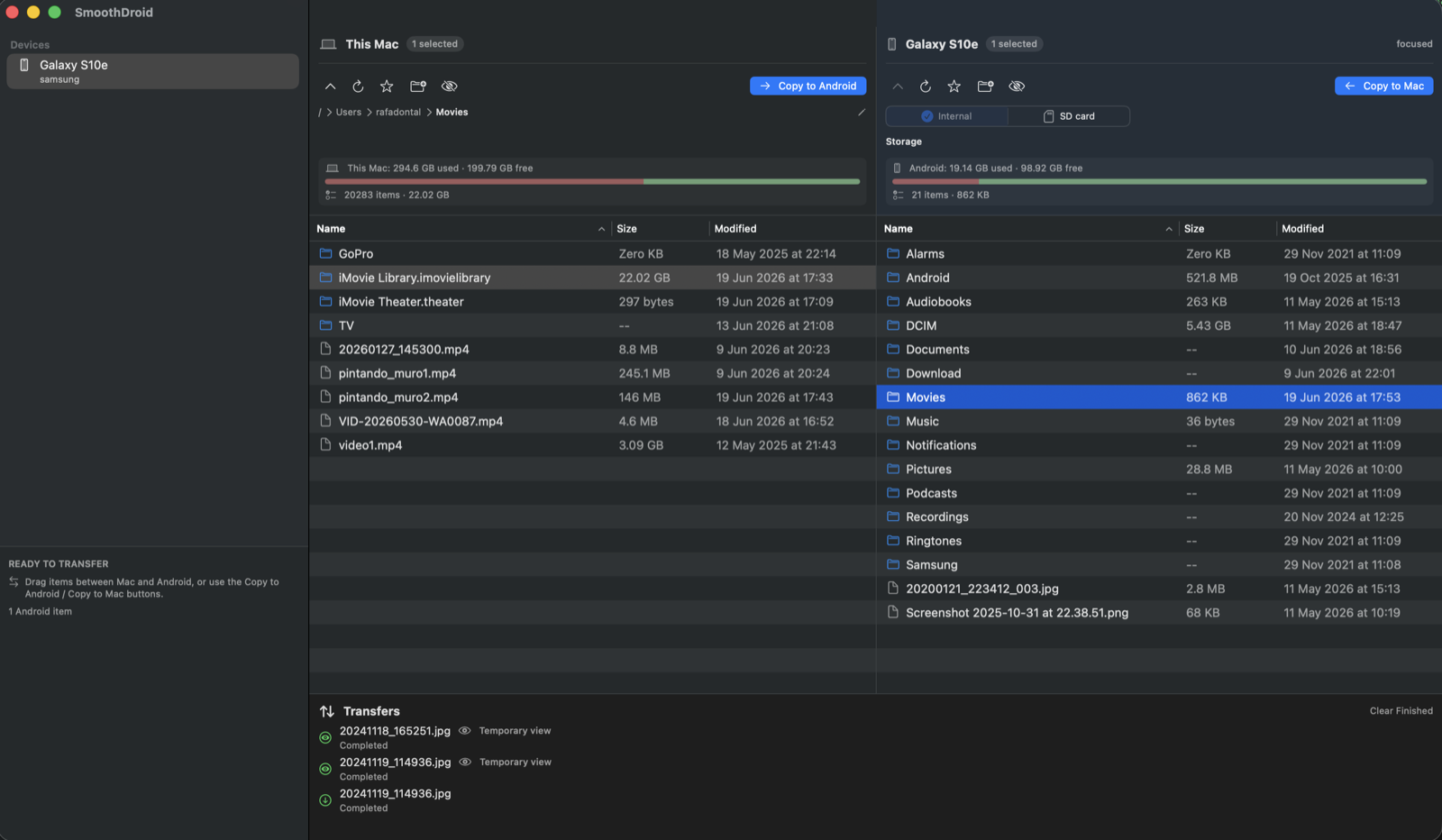This screenshot has width=1442, height=840.
Task: Click Android storage usage bar
Action: pos(1159,181)
